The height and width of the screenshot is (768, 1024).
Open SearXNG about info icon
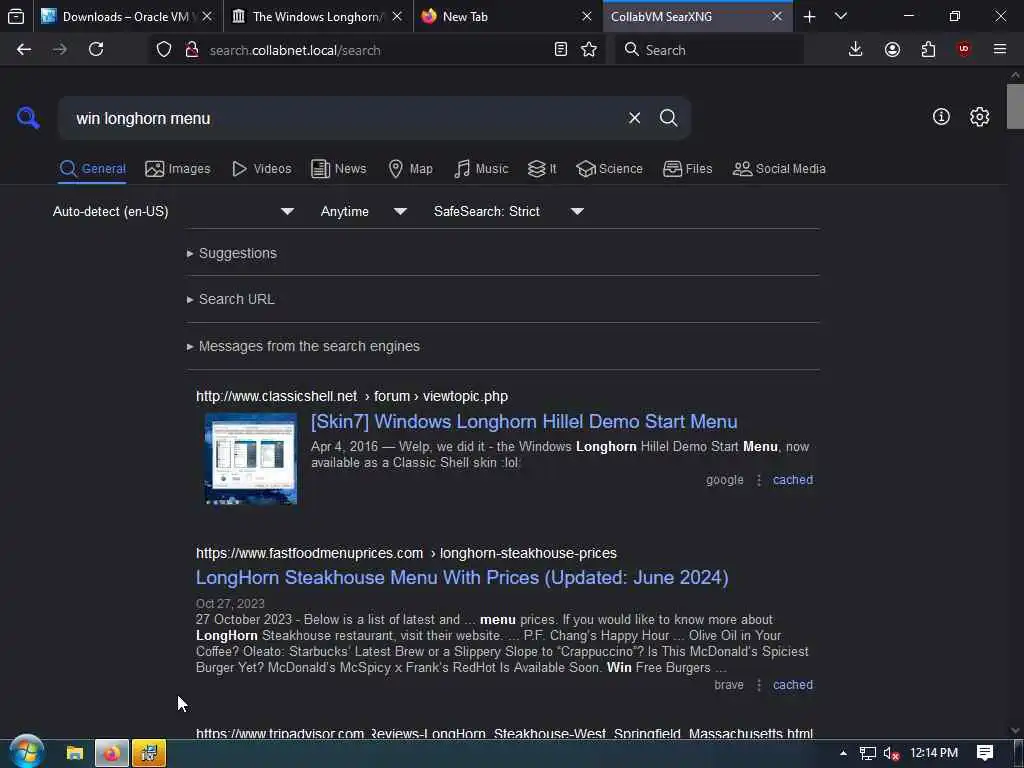coord(941,117)
